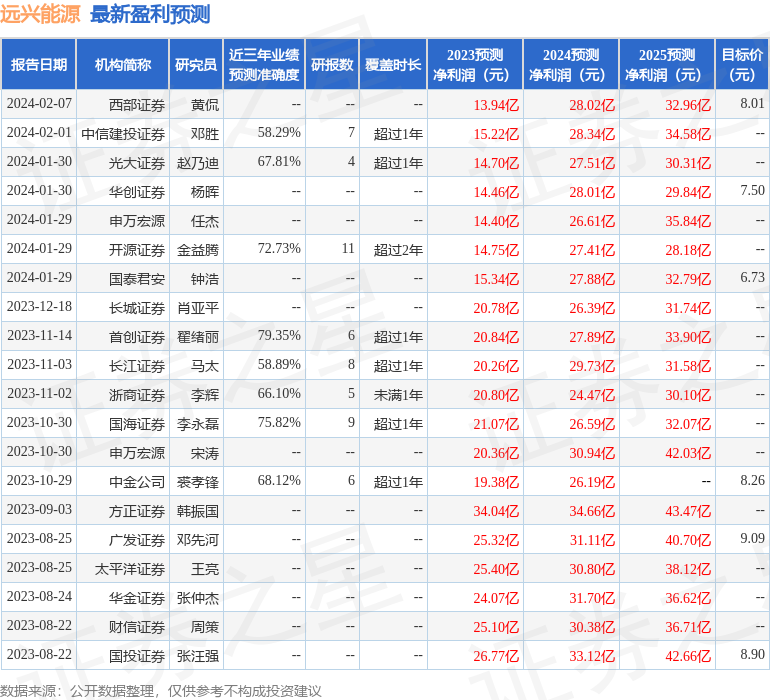Click 中金公司 institution name
The image size is (770, 700).
point(137,482)
